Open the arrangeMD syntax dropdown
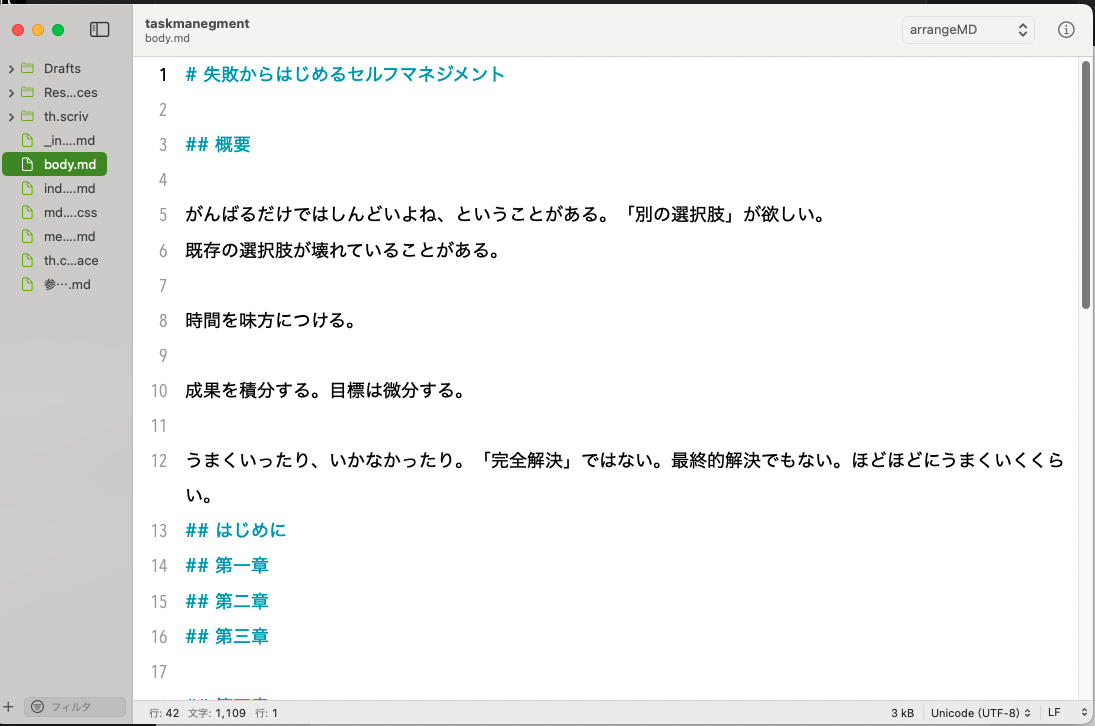 tap(968, 29)
